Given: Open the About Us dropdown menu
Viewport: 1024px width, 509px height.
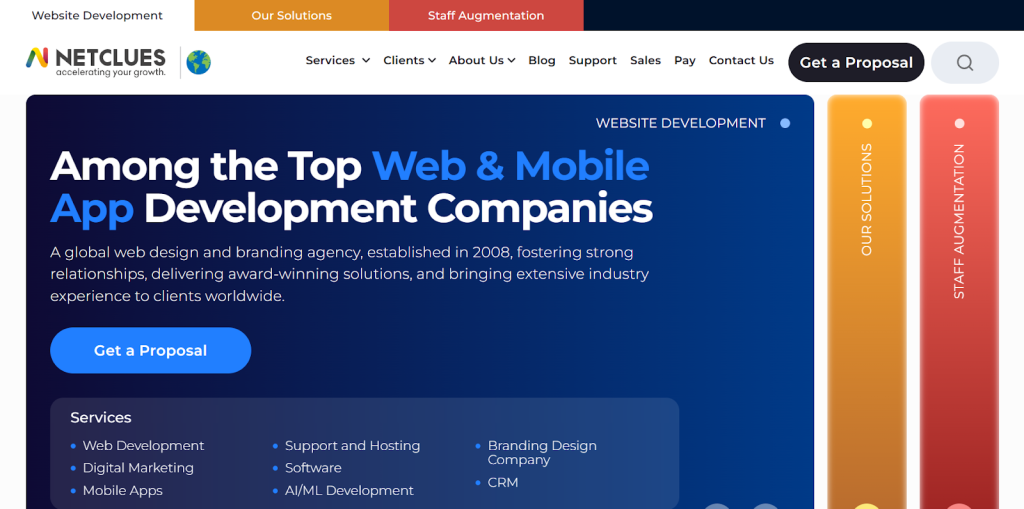Looking at the screenshot, I should (481, 60).
